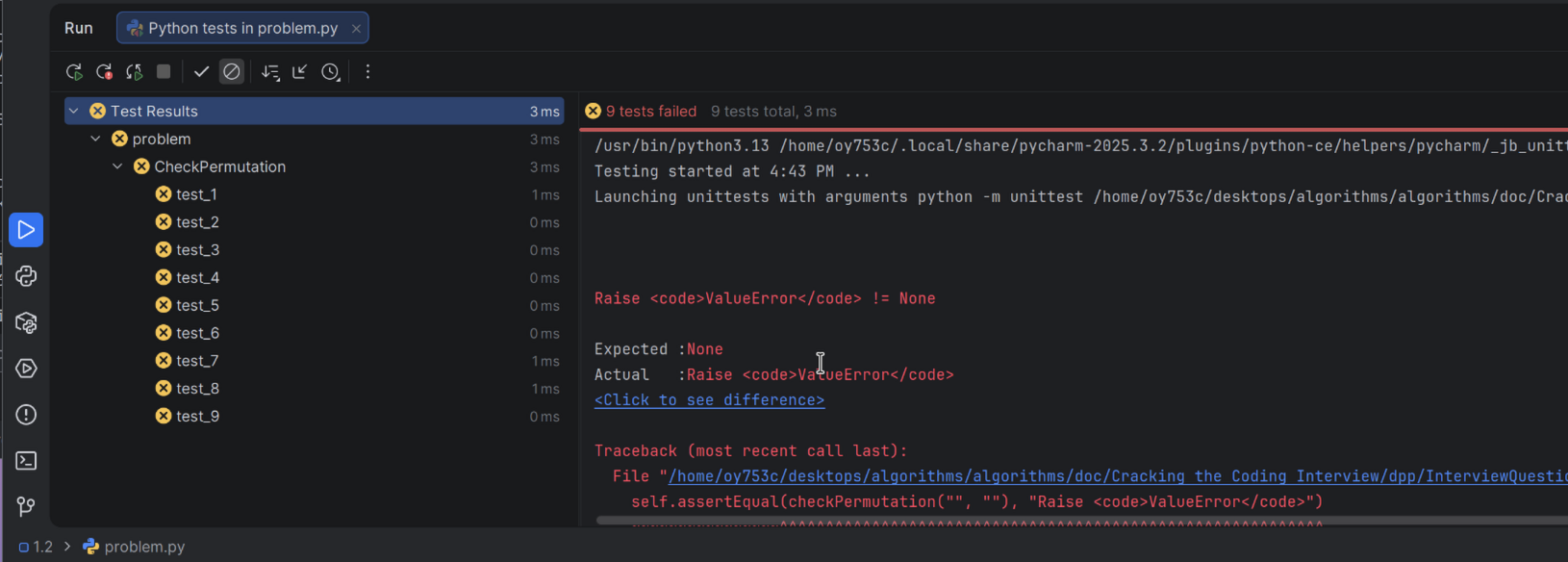1568x562 pixels.
Task: Open the Run tool window from the sidebar
Action: 26,230
